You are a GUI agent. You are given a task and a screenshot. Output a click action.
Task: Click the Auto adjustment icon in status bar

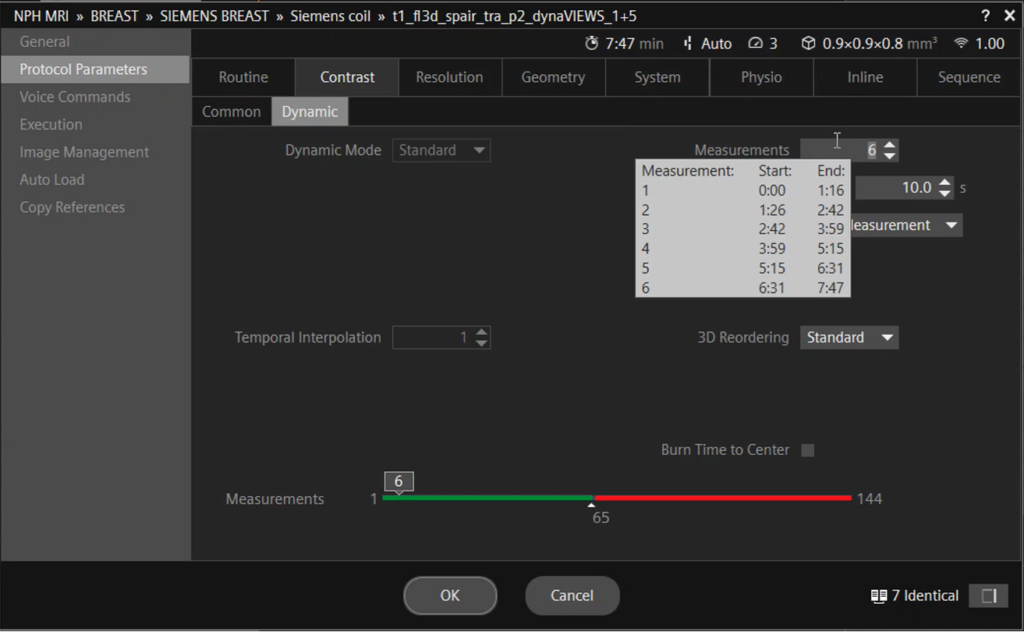[x=688, y=44]
